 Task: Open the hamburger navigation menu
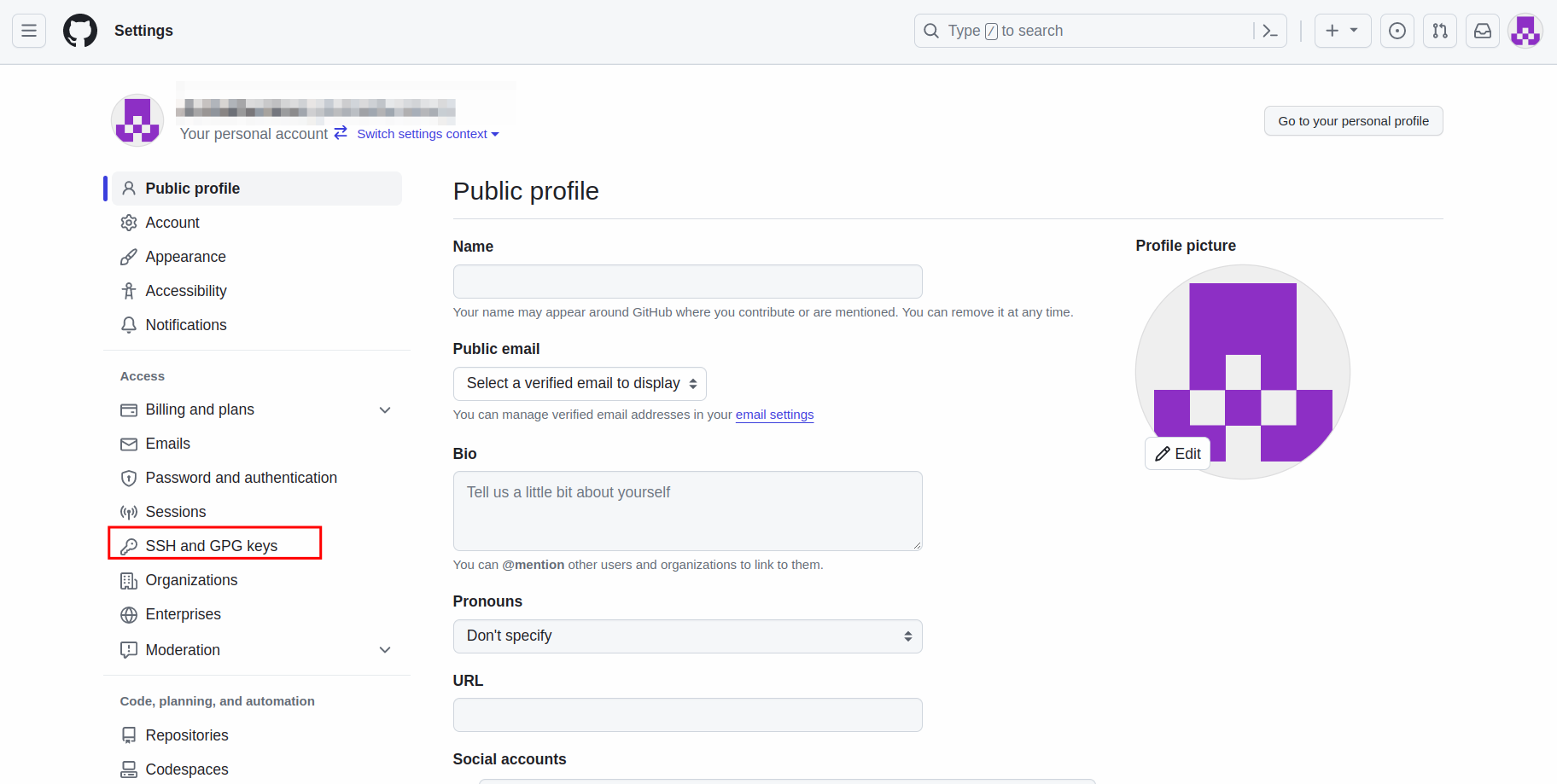pyautogui.click(x=29, y=31)
